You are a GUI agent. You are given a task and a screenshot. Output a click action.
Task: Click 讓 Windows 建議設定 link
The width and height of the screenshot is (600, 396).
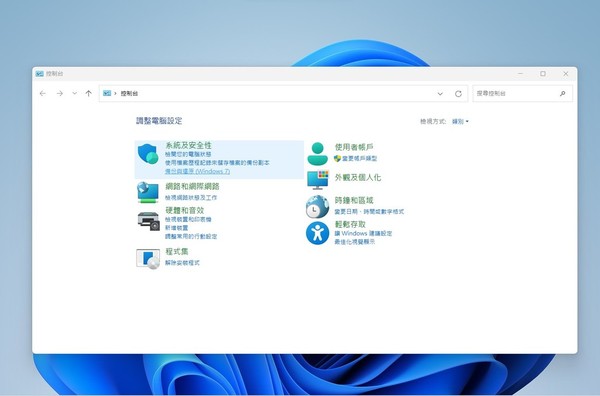coord(364,233)
